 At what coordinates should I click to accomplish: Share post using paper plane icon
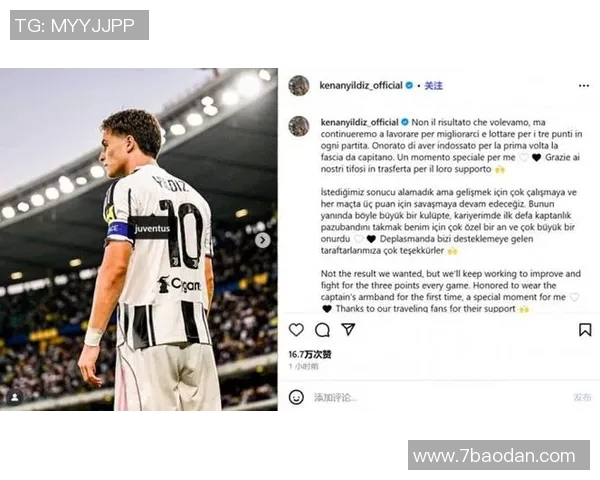tap(348, 329)
